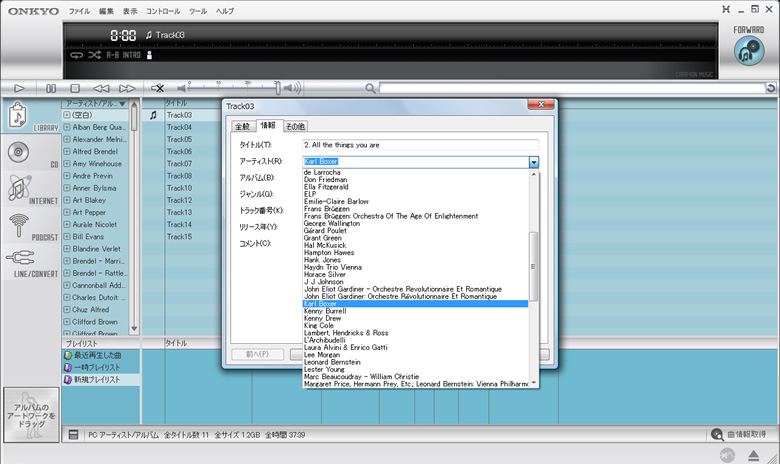Click the タイトル text field
The height and width of the screenshot is (464, 780).
420,145
